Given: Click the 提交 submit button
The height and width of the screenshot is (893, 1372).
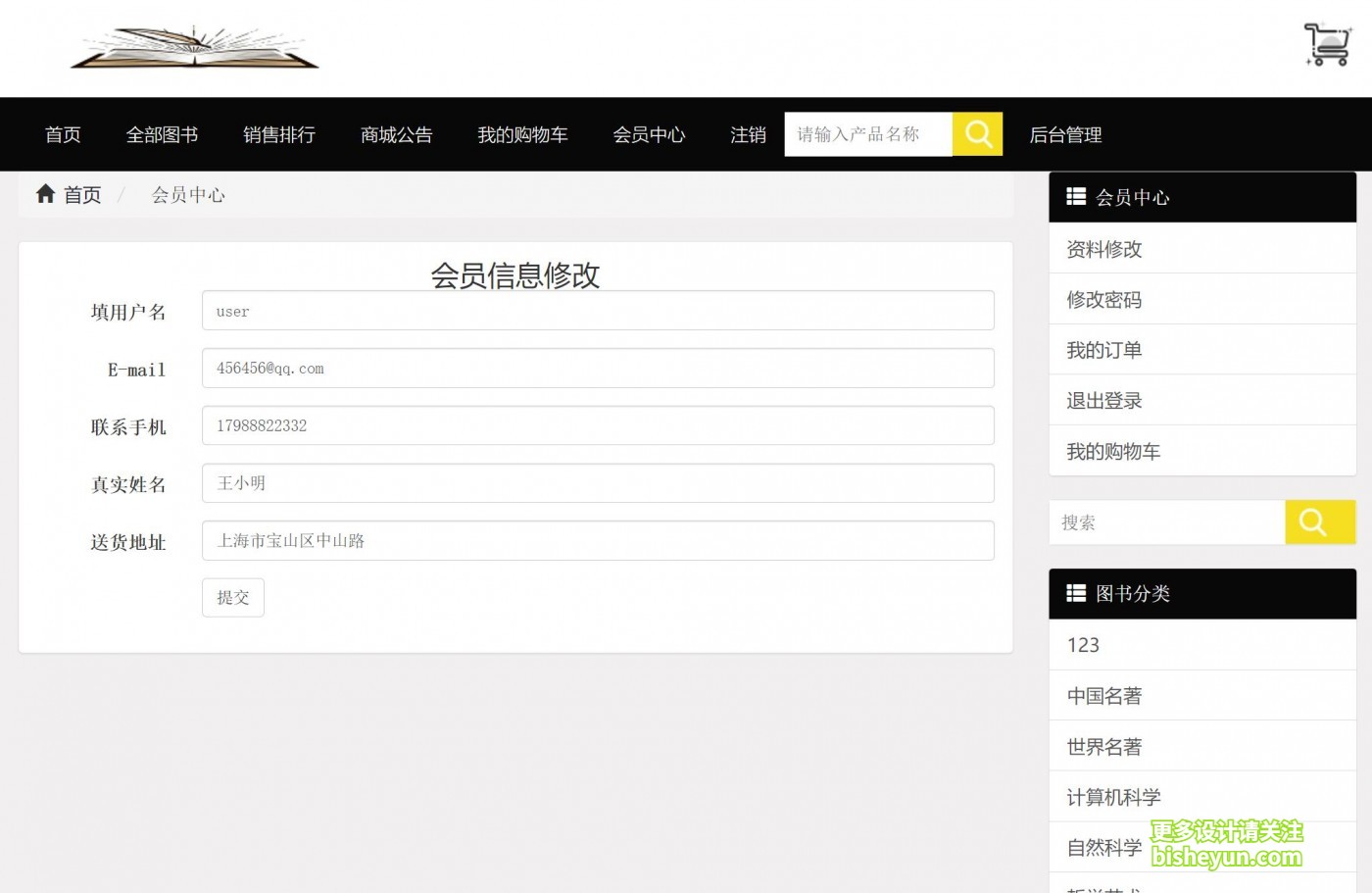Looking at the screenshot, I should 232,597.
